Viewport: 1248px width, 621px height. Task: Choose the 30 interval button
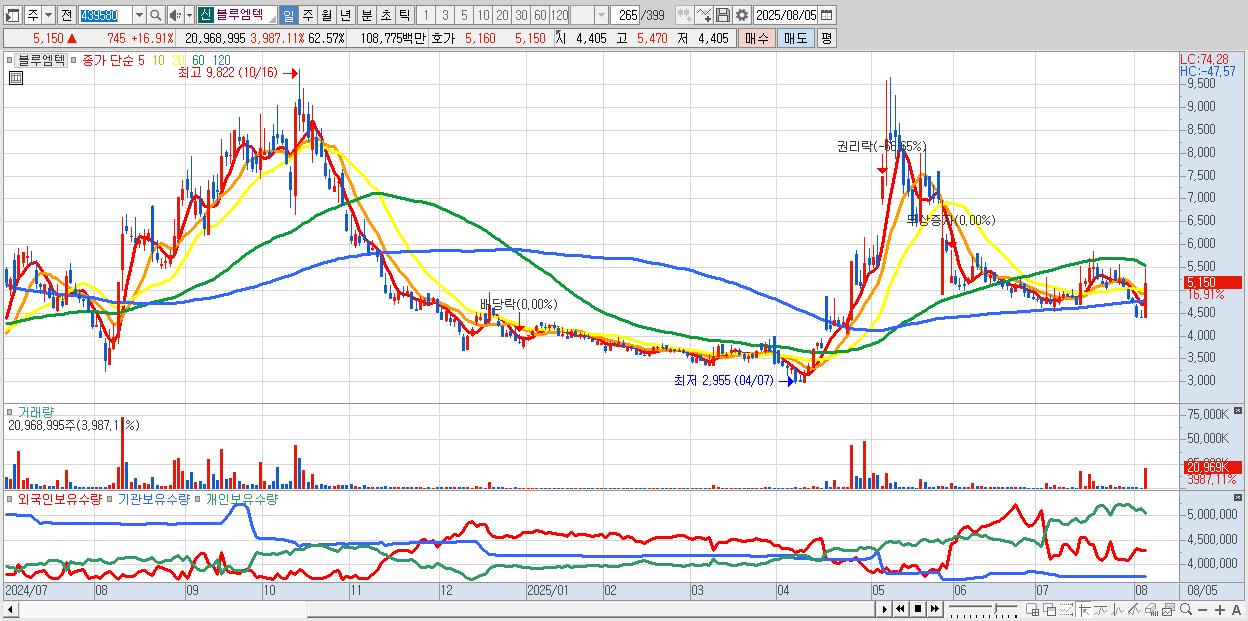click(521, 15)
